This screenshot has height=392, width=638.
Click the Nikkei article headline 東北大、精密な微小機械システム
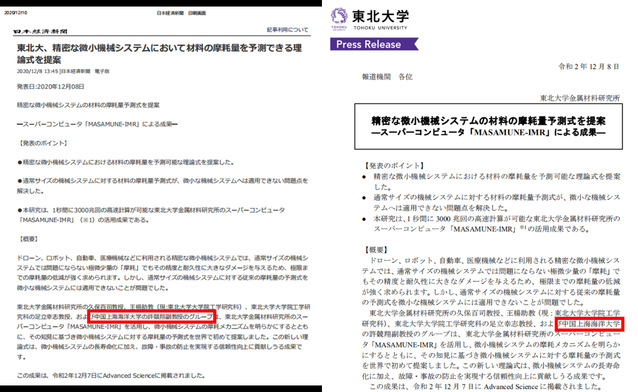(159, 54)
